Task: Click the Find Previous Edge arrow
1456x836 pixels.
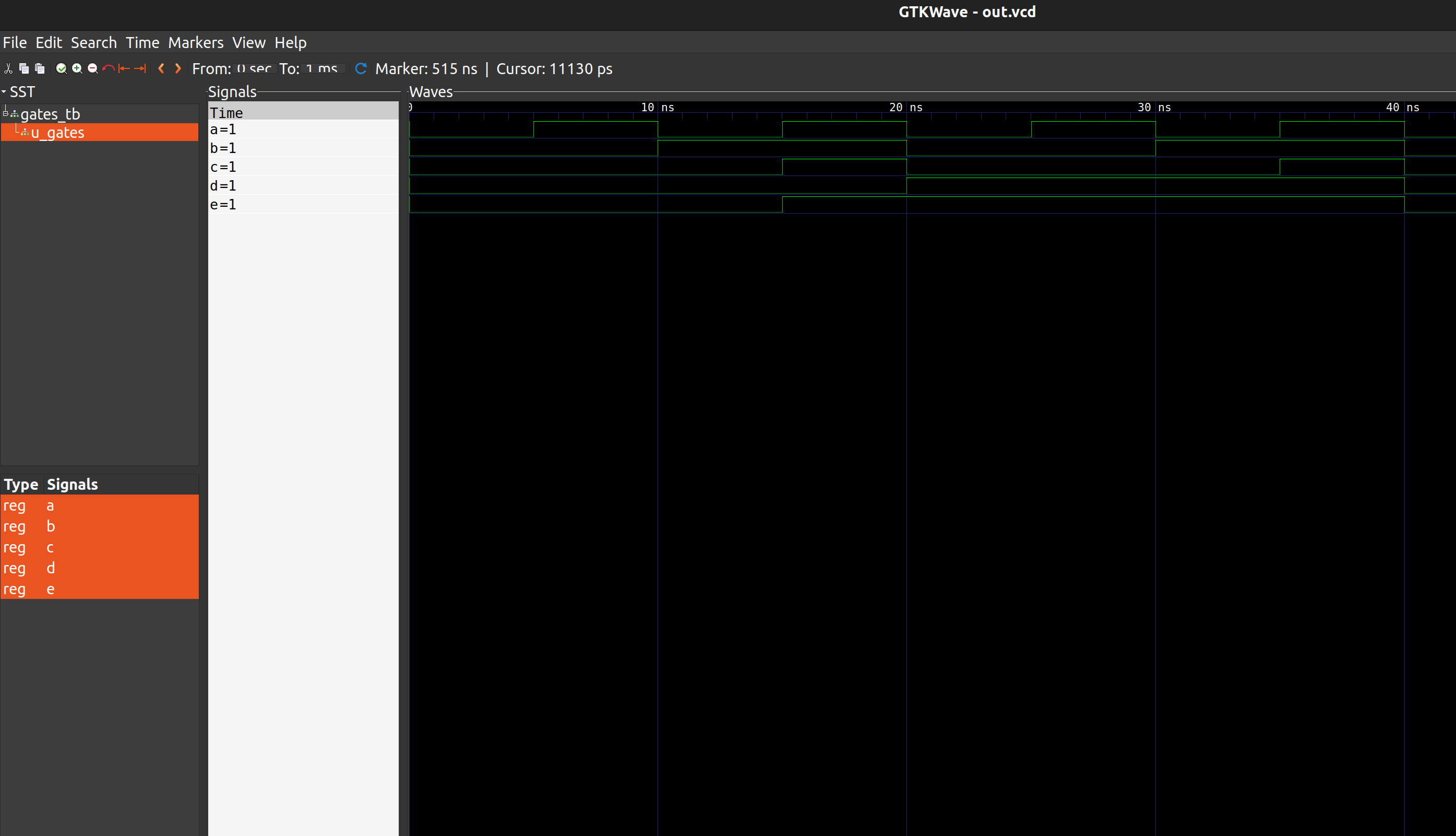Action: (x=161, y=69)
